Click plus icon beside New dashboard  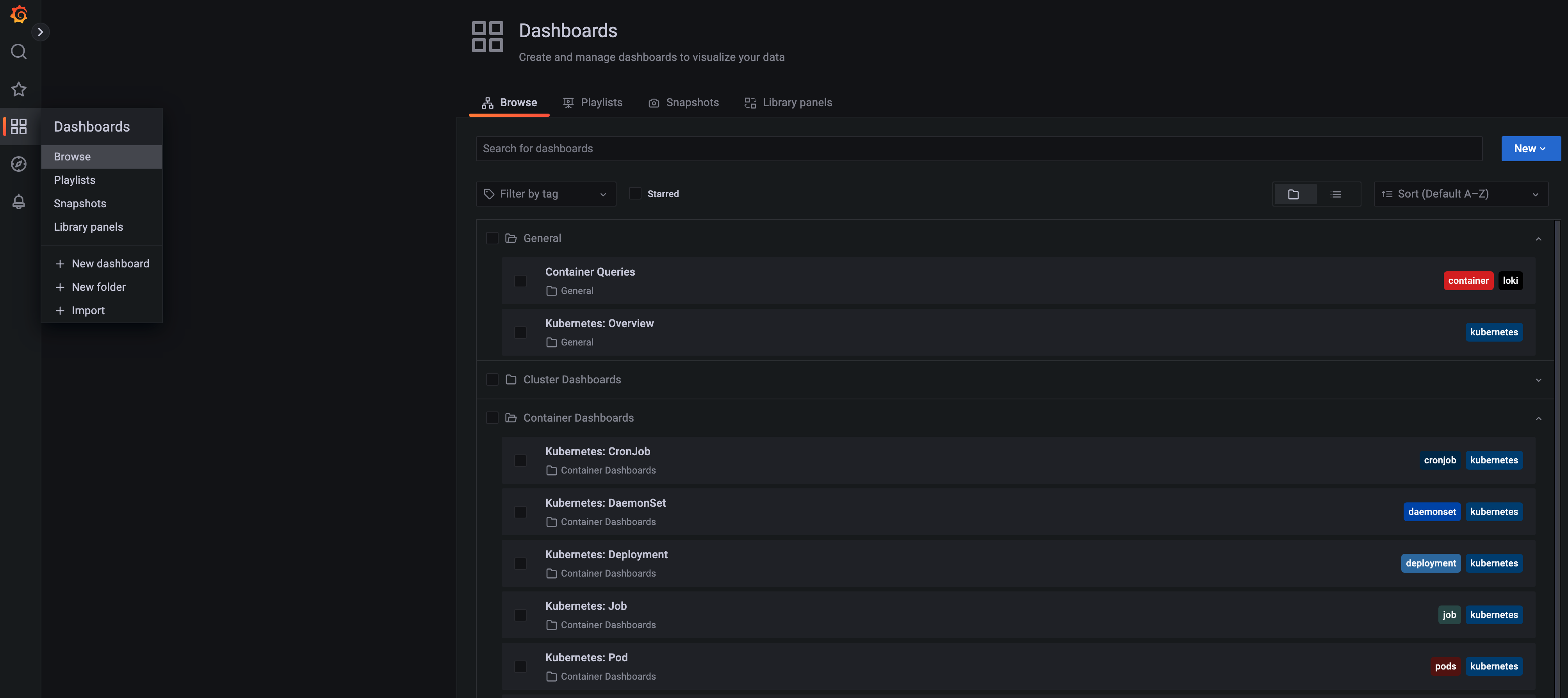(60, 264)
